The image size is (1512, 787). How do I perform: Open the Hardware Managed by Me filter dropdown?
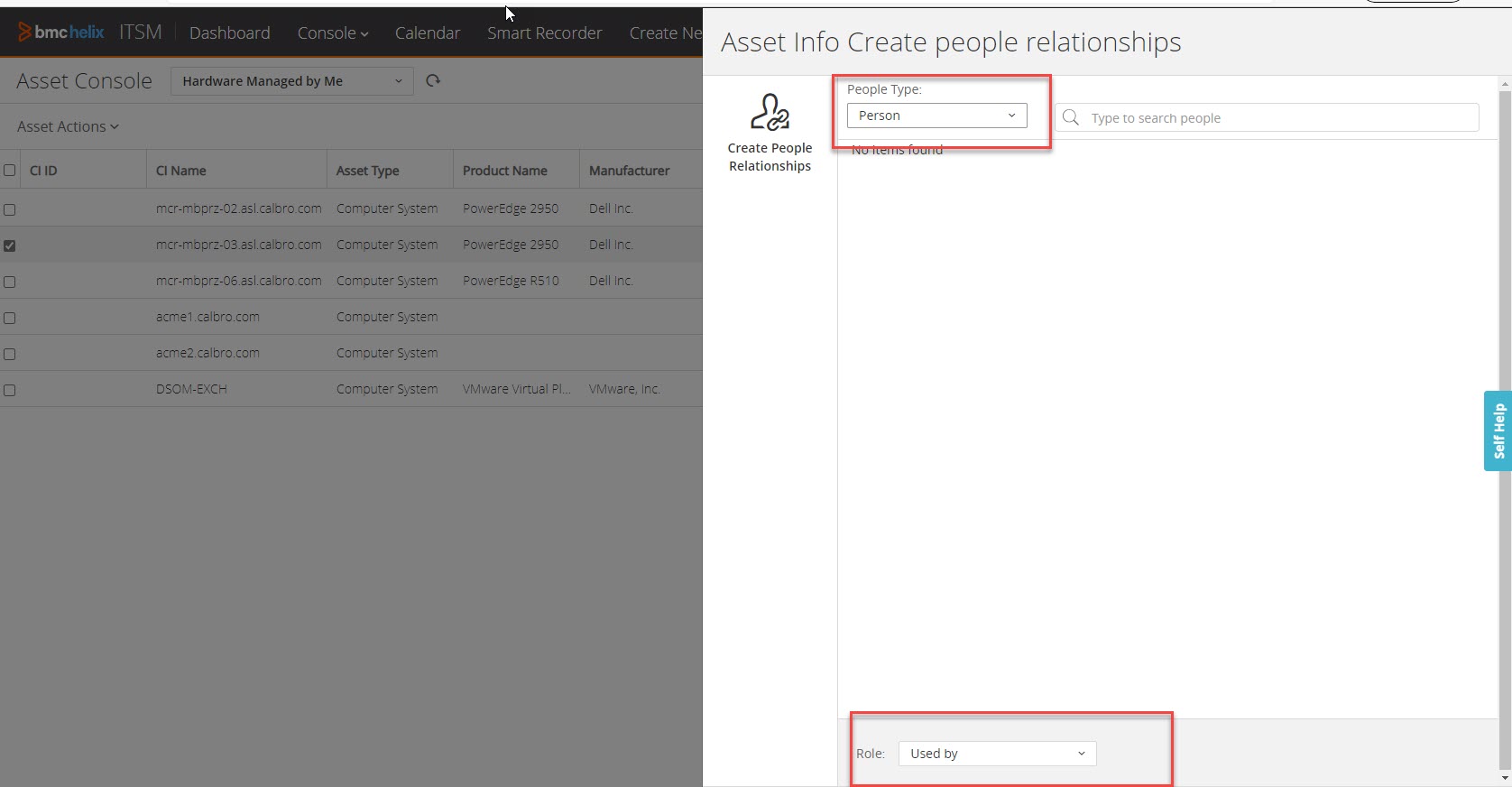(x=291, y=81)
